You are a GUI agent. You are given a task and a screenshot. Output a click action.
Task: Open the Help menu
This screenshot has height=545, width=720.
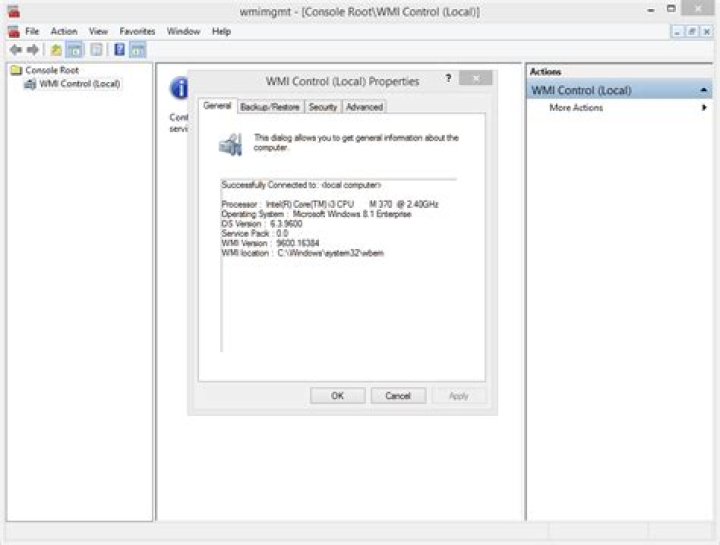click(x=221, y=31)
